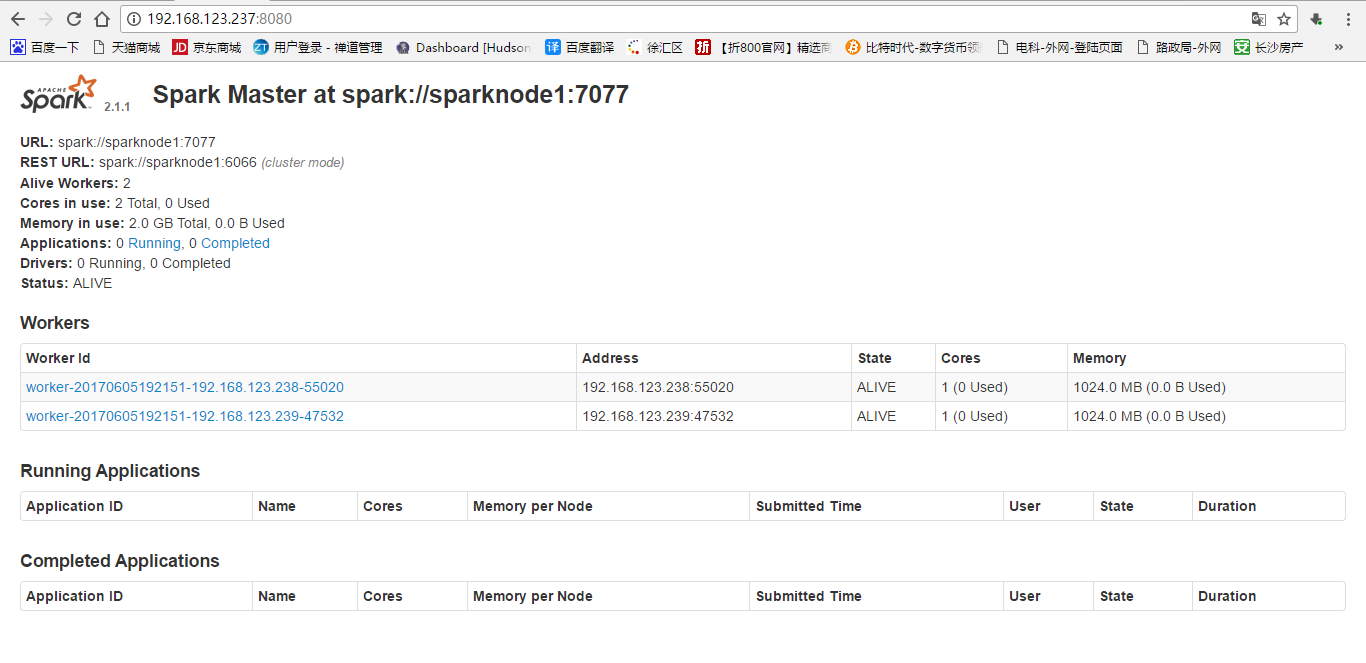View site information icon in address bar

coord(135,19)
